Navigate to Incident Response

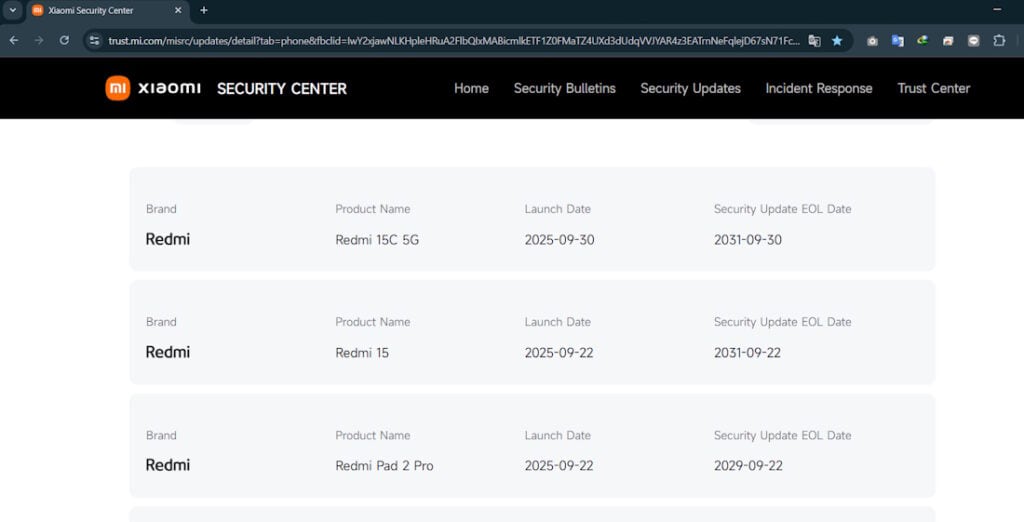pos(818,88)
